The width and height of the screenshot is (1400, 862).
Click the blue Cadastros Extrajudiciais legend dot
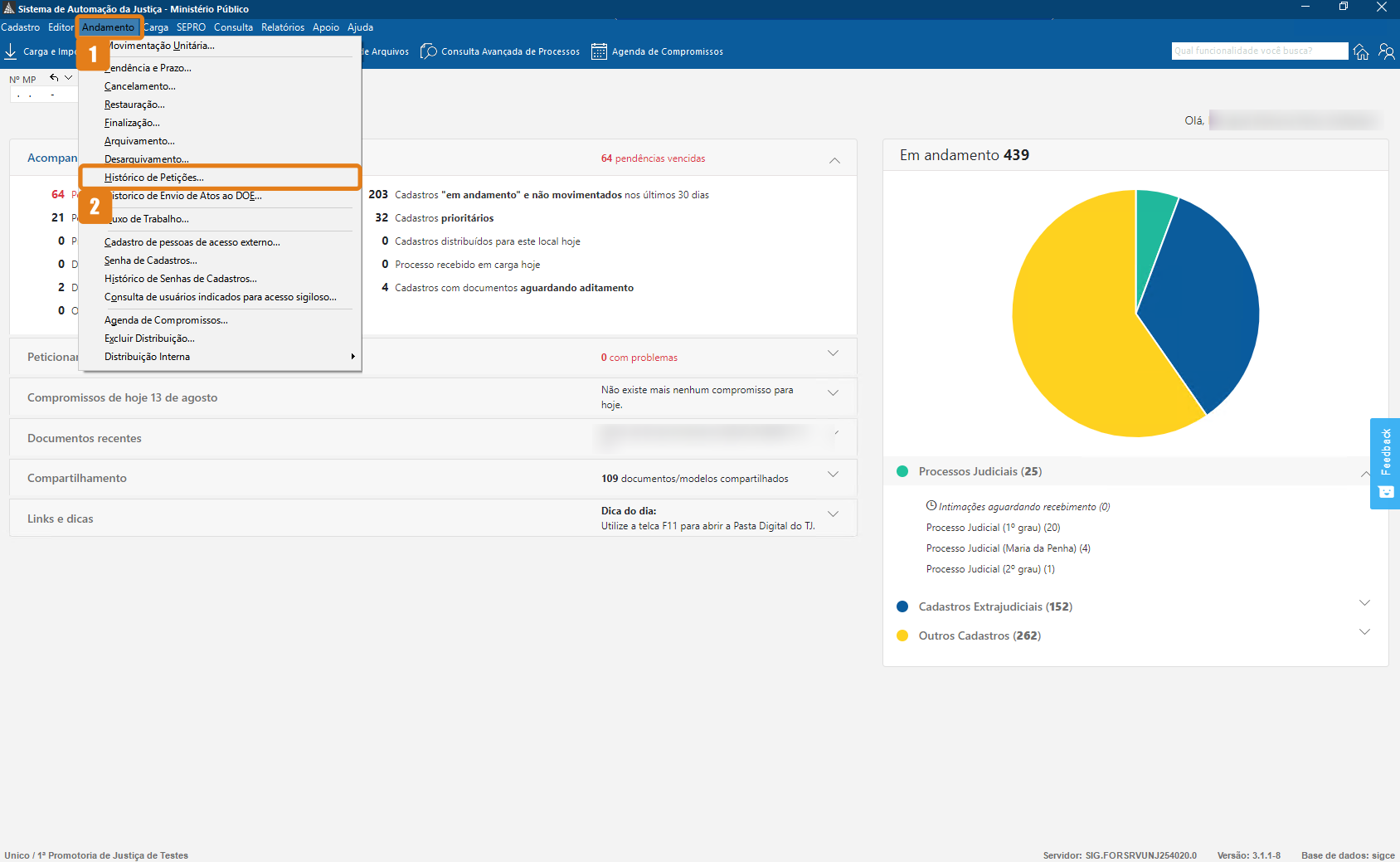pyautogui.click(x=902, y=606)
